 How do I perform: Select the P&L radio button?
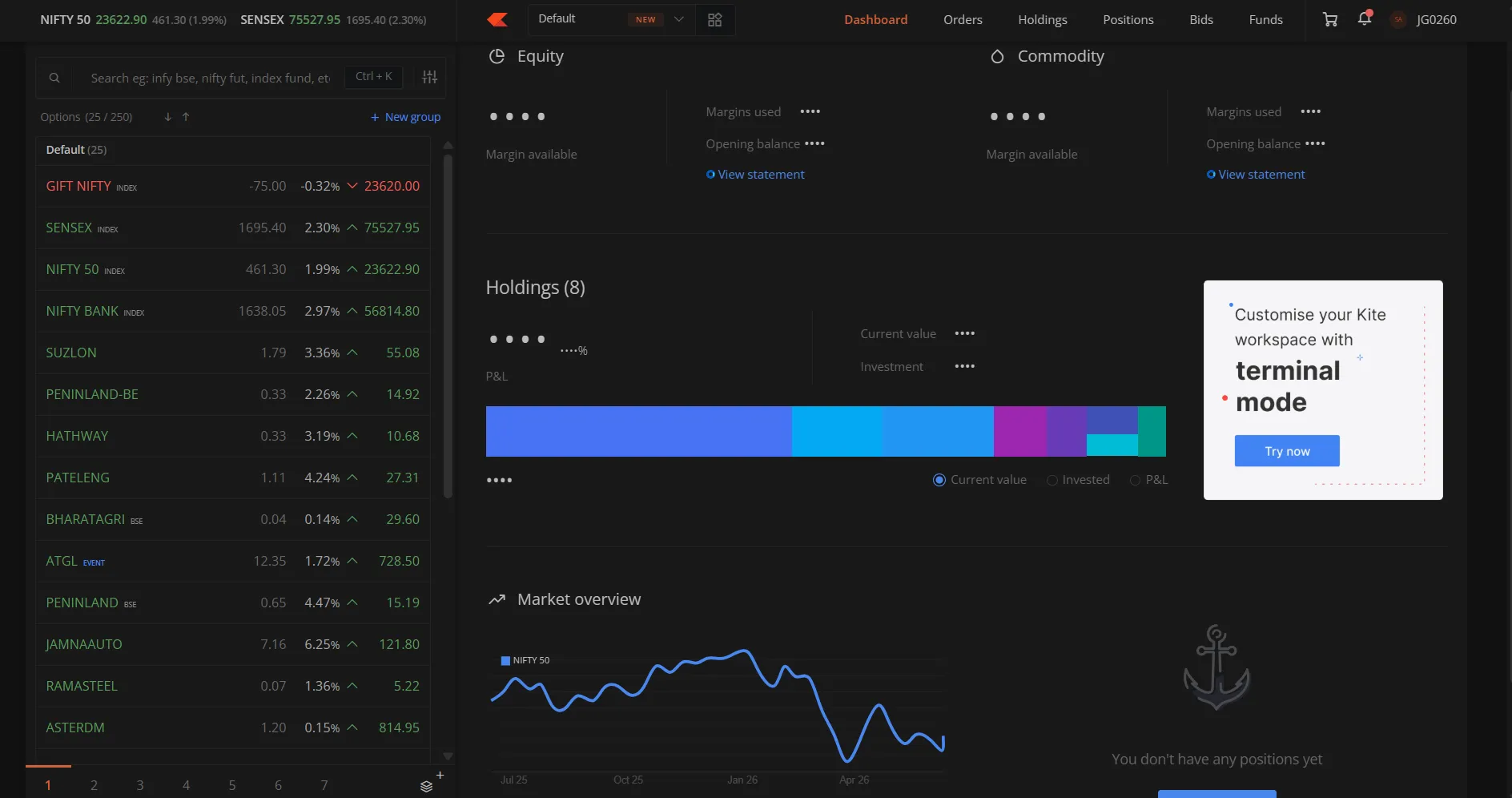coord(1135,480)
